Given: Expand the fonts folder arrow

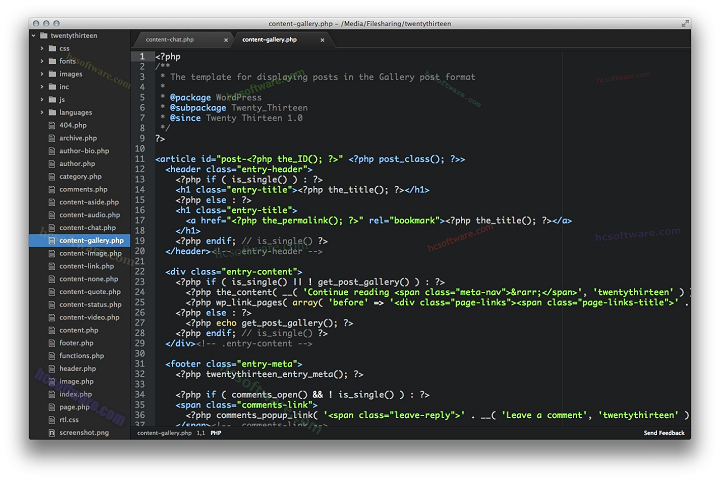Looking at the screenshot, I should (x=42, y=61).
